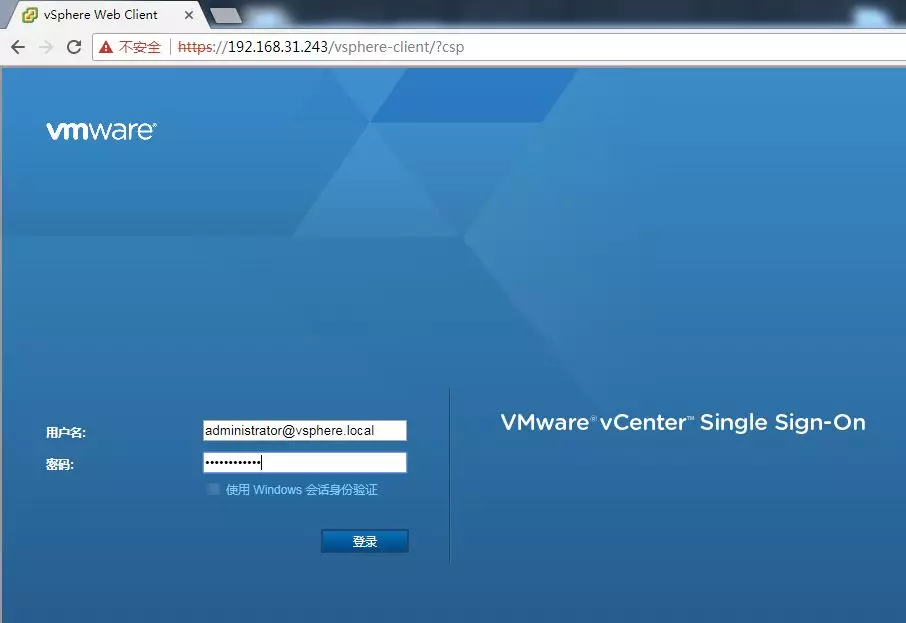Screen dimensions: 906x623
Task: Click the password input field
Action: 305,462
